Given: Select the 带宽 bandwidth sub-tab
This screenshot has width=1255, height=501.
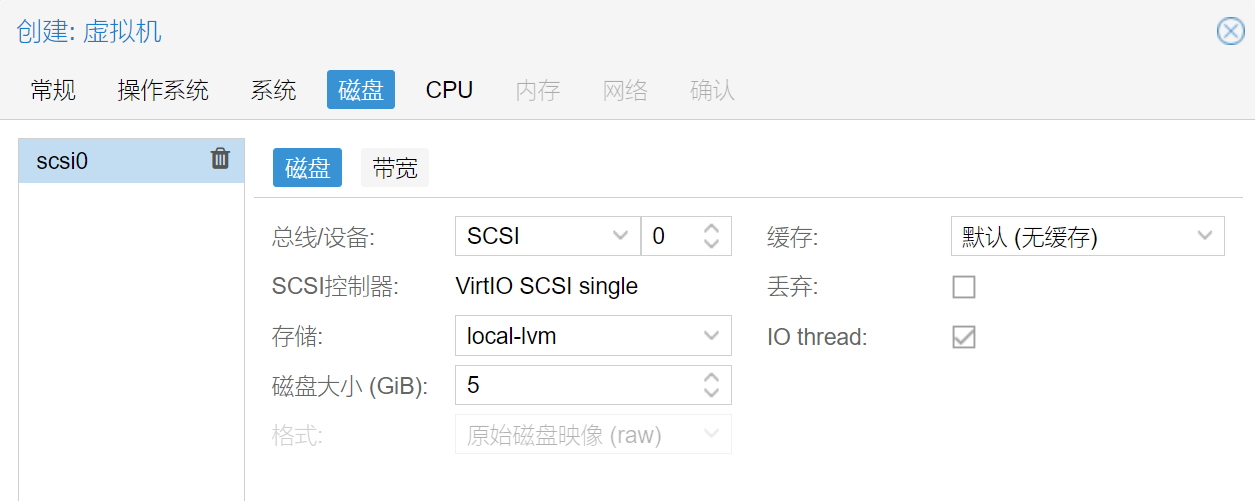Looking at the screenshot, I should click(395, 168).
